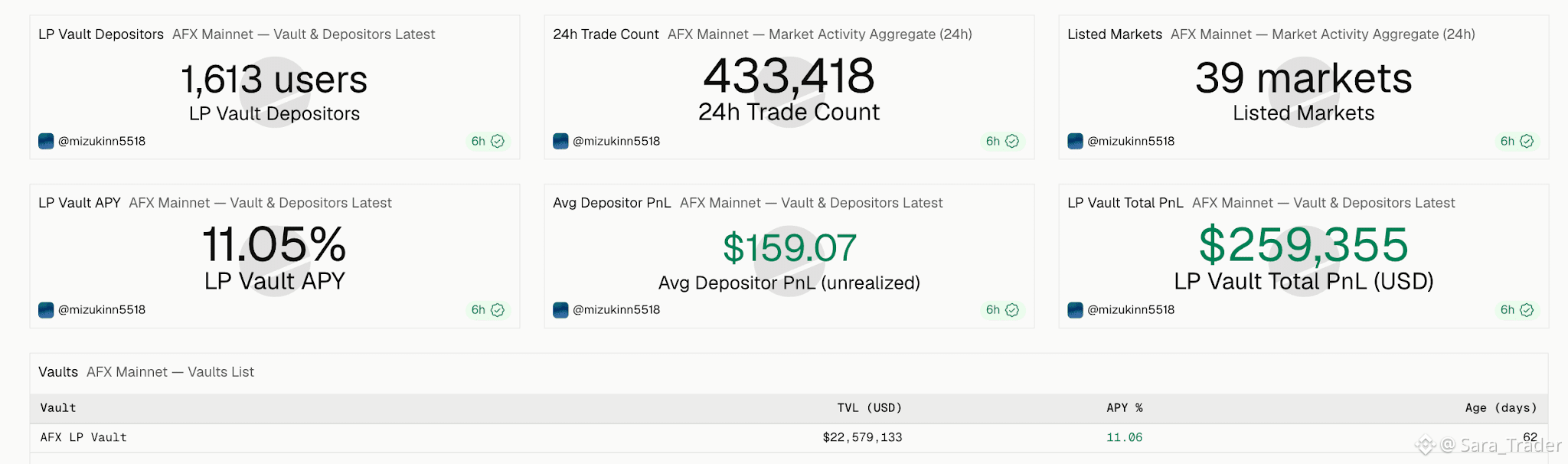Viewport: 1568px width, 464px height.
Task: Open @mizukinn5518 profile on LP Vault APY card
Action: pos(102,309)
